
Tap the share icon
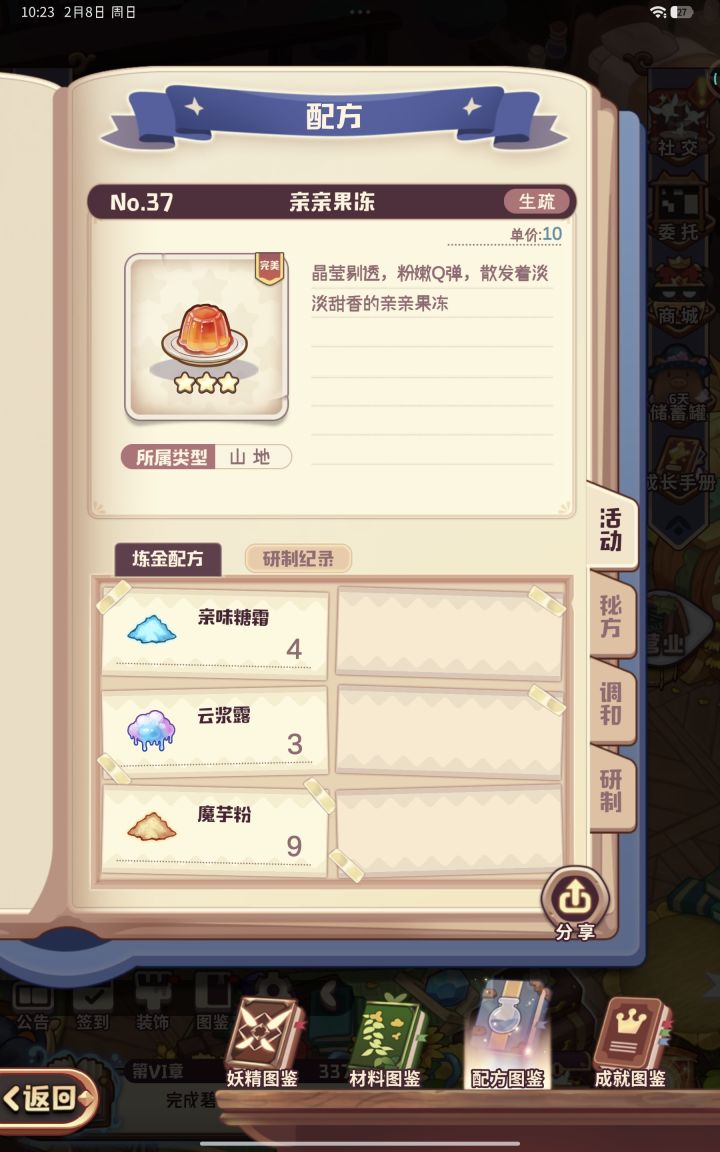tap(575, 897)
